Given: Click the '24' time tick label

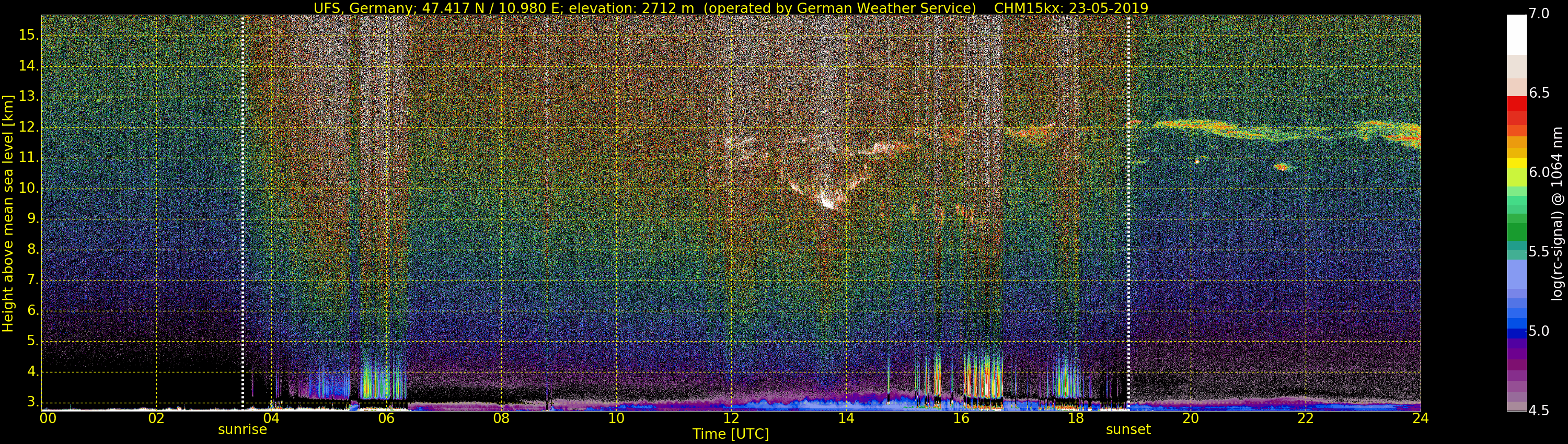Looking at the screenshot, I should [1420, 418].
